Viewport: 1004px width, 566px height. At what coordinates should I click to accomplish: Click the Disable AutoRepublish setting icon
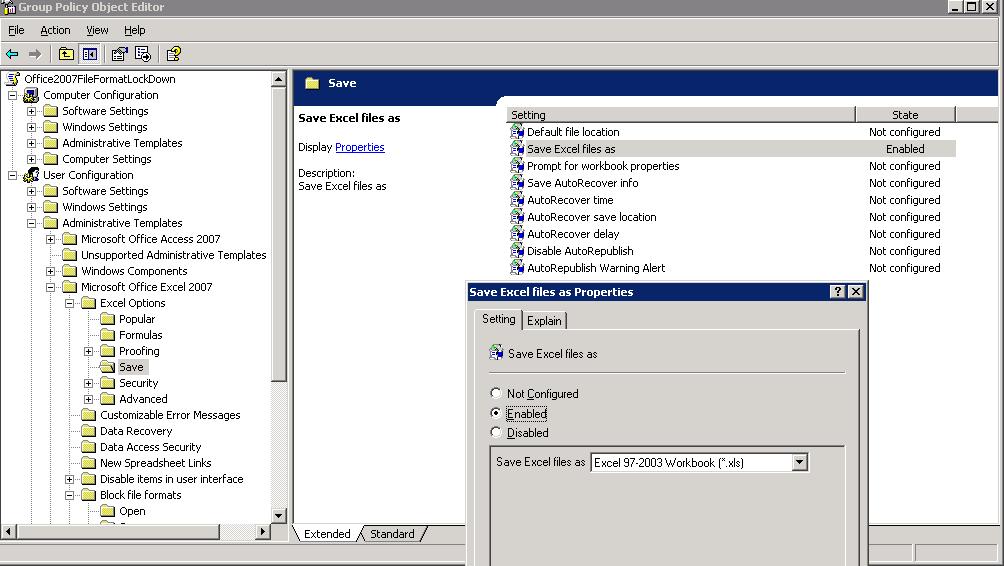coord(517,251)
